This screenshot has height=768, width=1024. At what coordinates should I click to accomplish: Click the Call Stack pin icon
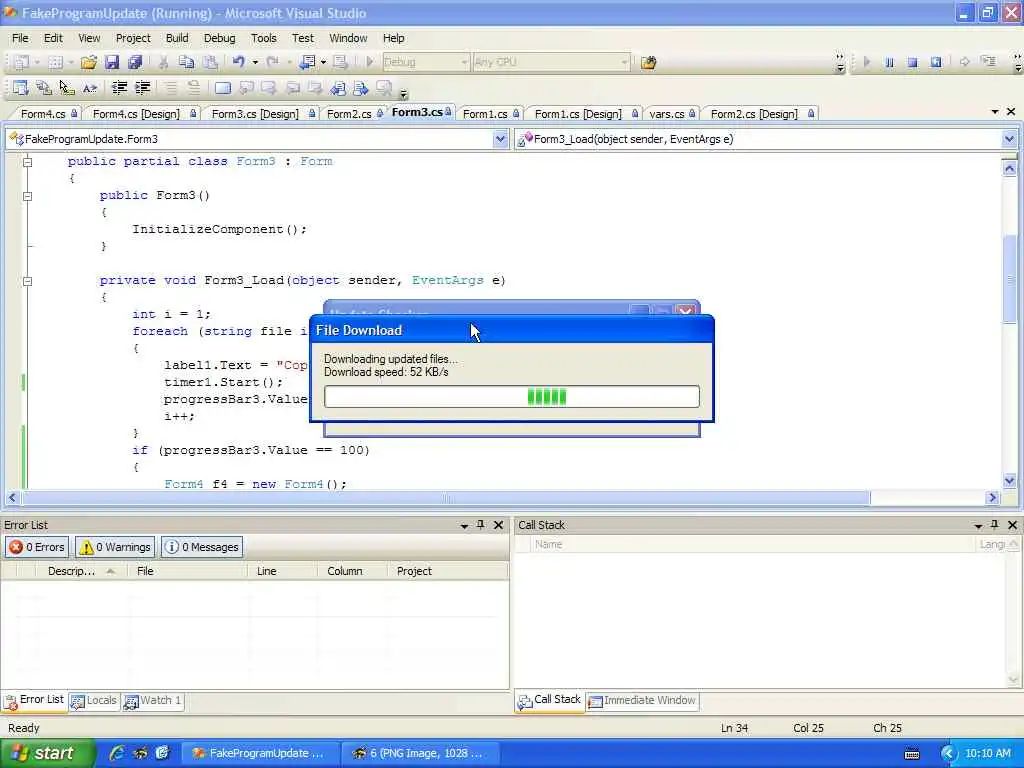coord(995,524)
